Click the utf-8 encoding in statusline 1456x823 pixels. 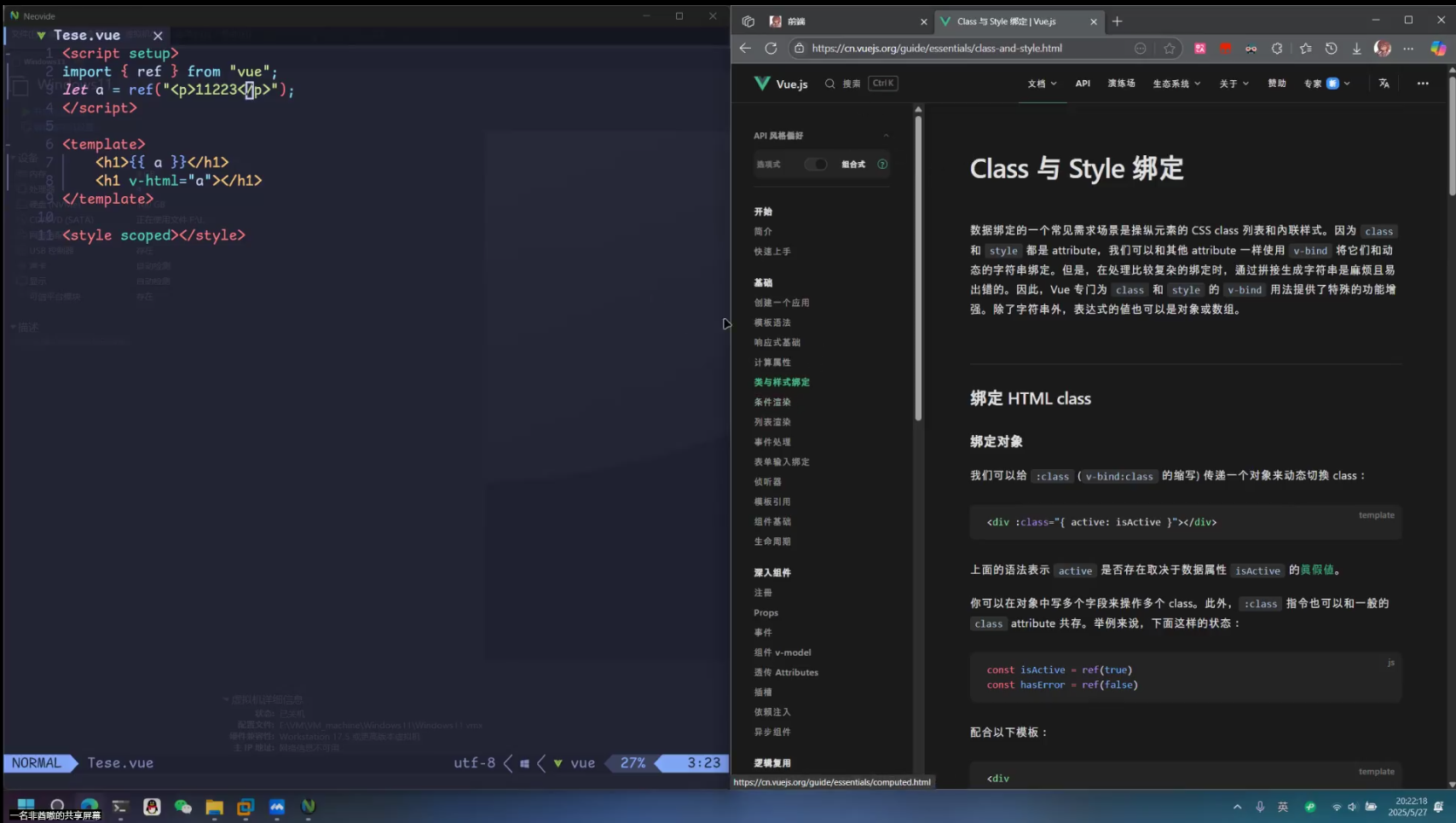coord(475,763)
